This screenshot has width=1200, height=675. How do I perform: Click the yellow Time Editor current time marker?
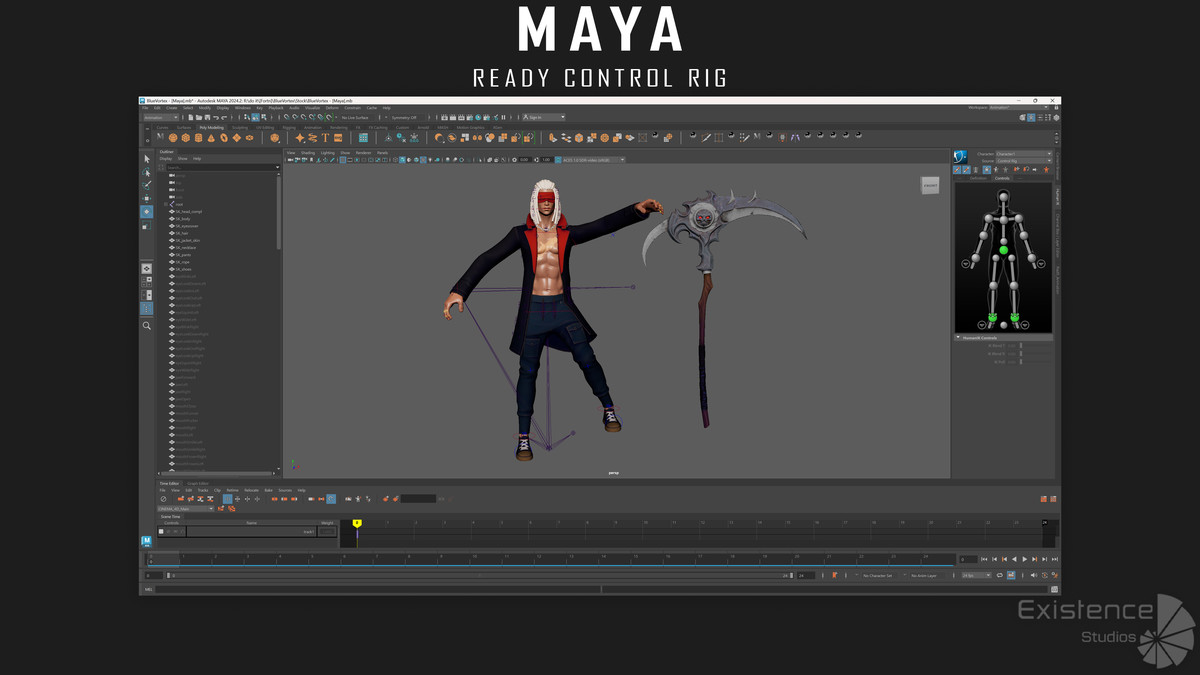coord(357,523)
